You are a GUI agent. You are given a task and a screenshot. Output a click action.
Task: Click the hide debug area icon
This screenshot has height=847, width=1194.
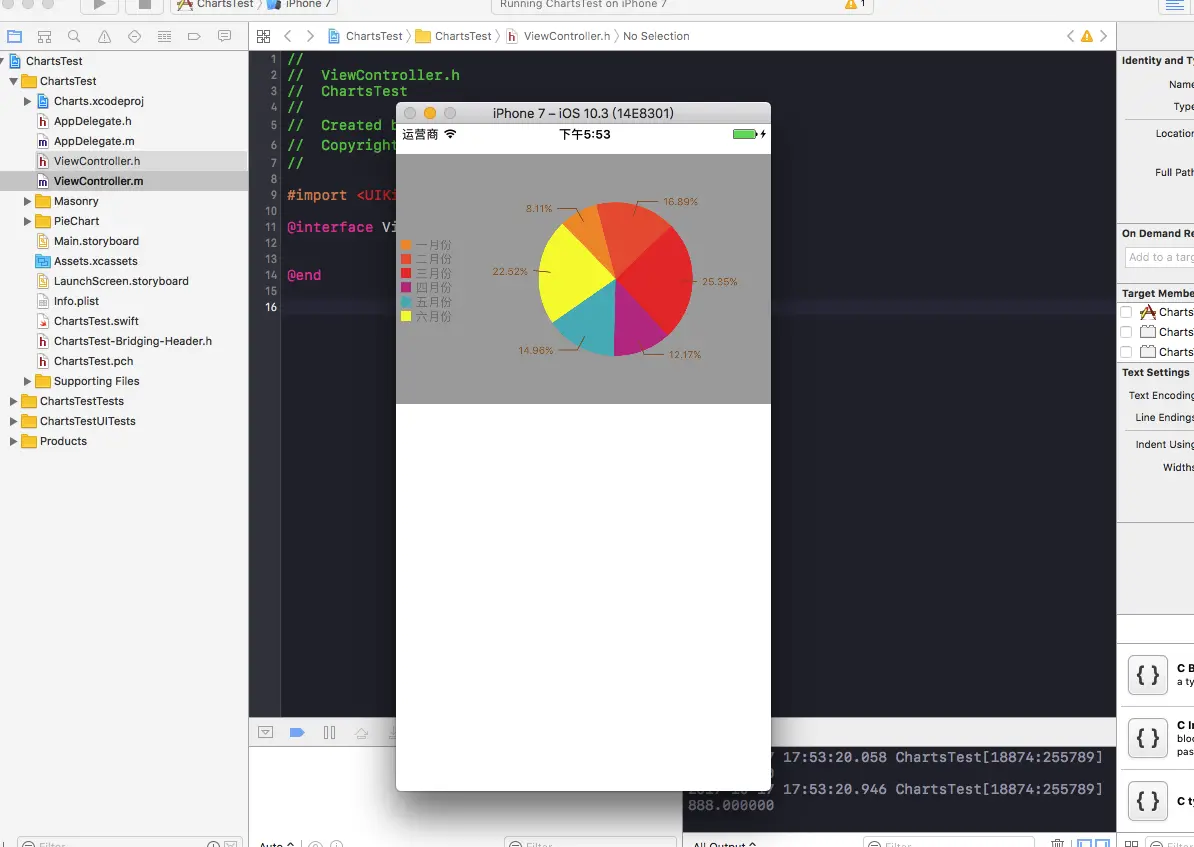pos(265,732)
